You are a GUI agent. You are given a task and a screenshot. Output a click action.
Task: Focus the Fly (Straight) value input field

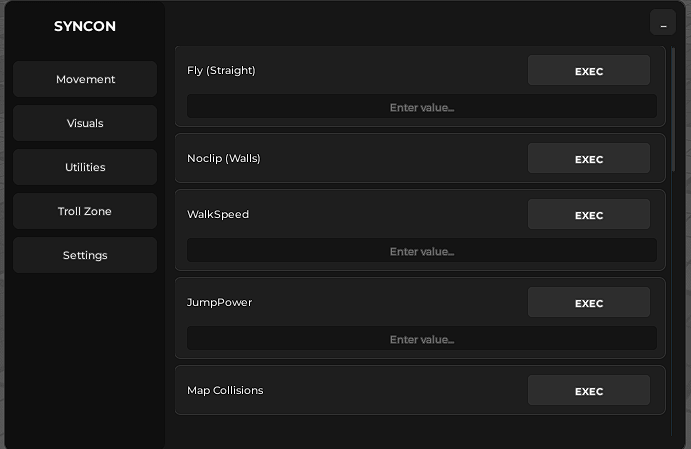tap(422, 106)
